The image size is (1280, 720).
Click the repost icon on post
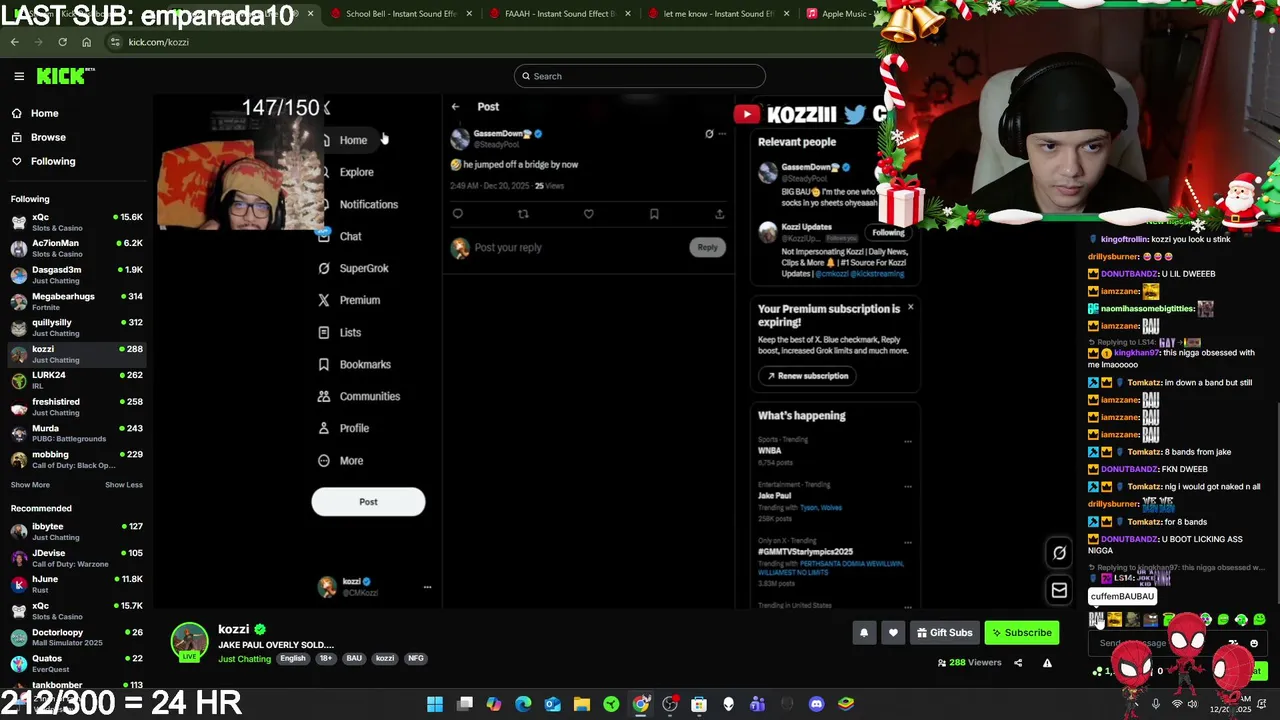point(523,213)
